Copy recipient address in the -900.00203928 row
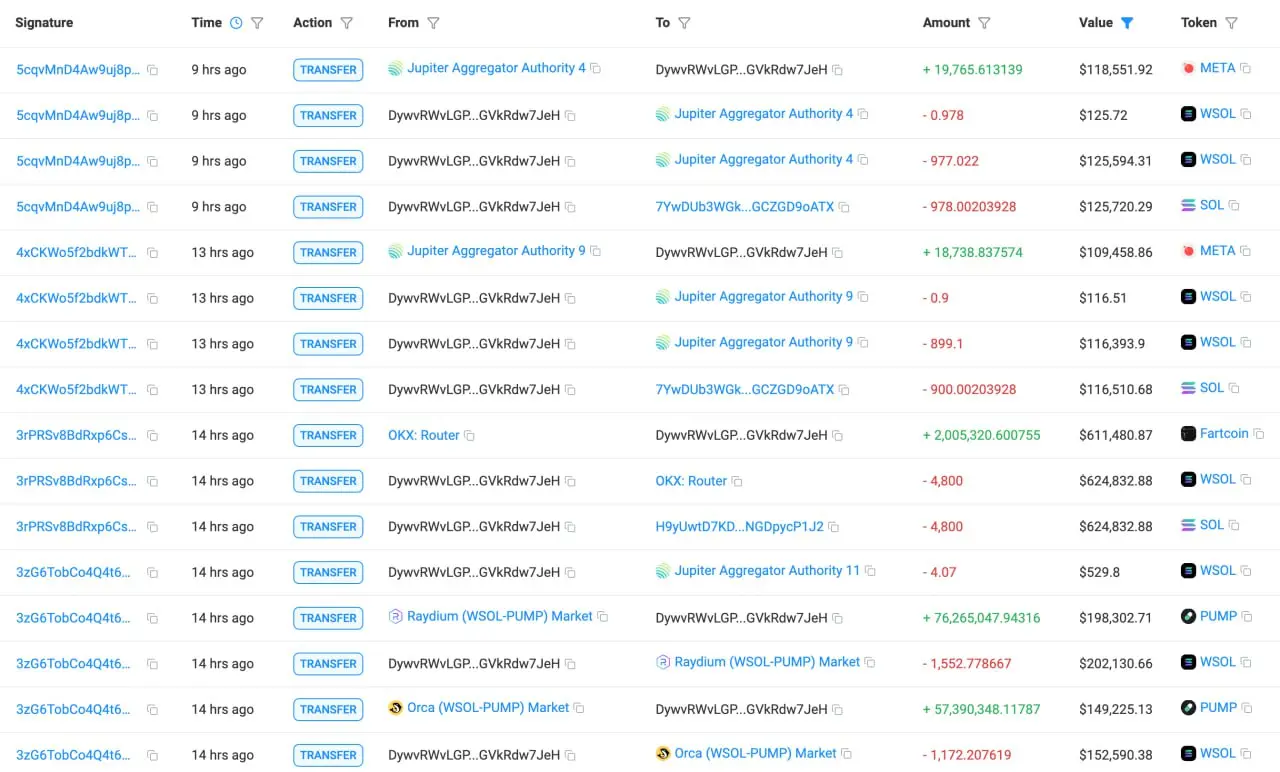1280x772 pixels. [x=844, y=390]
